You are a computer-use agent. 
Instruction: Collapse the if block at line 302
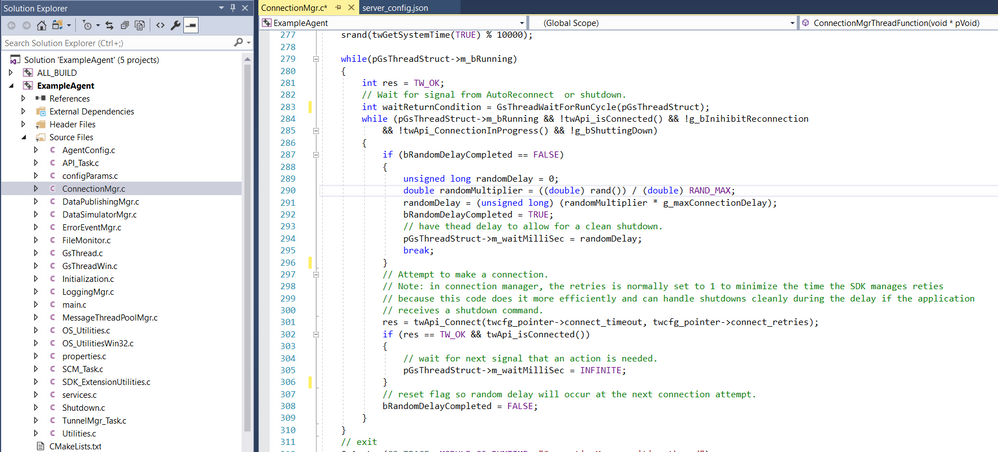(316, 334)
